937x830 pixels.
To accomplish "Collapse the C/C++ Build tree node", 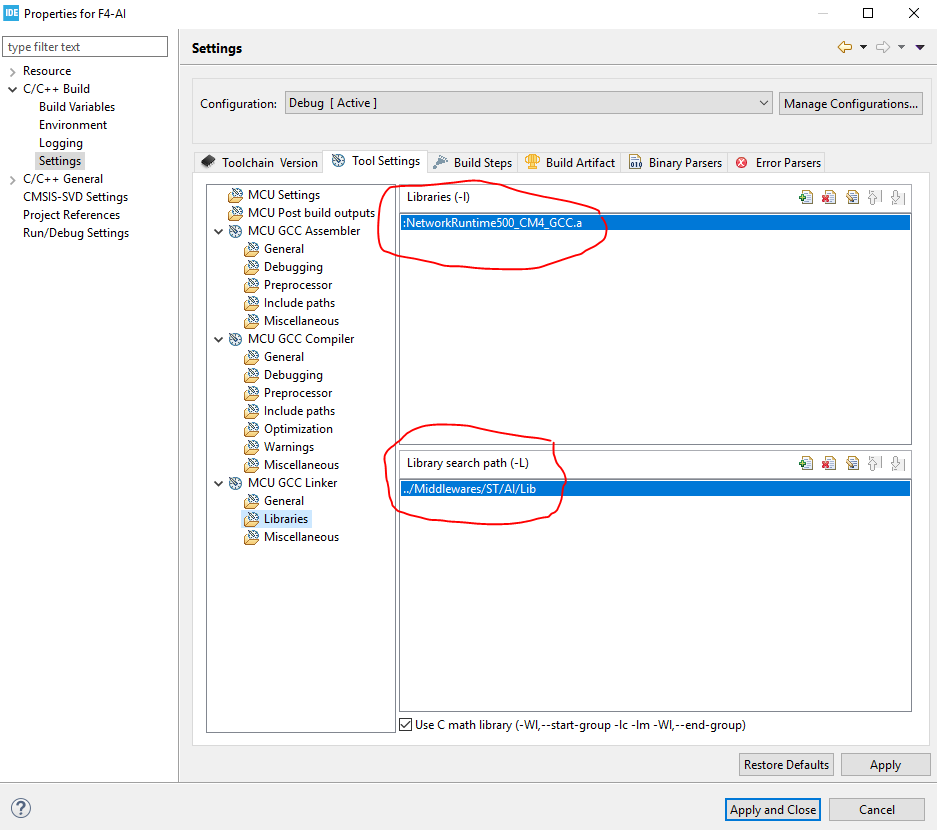I will pos(13,89).
